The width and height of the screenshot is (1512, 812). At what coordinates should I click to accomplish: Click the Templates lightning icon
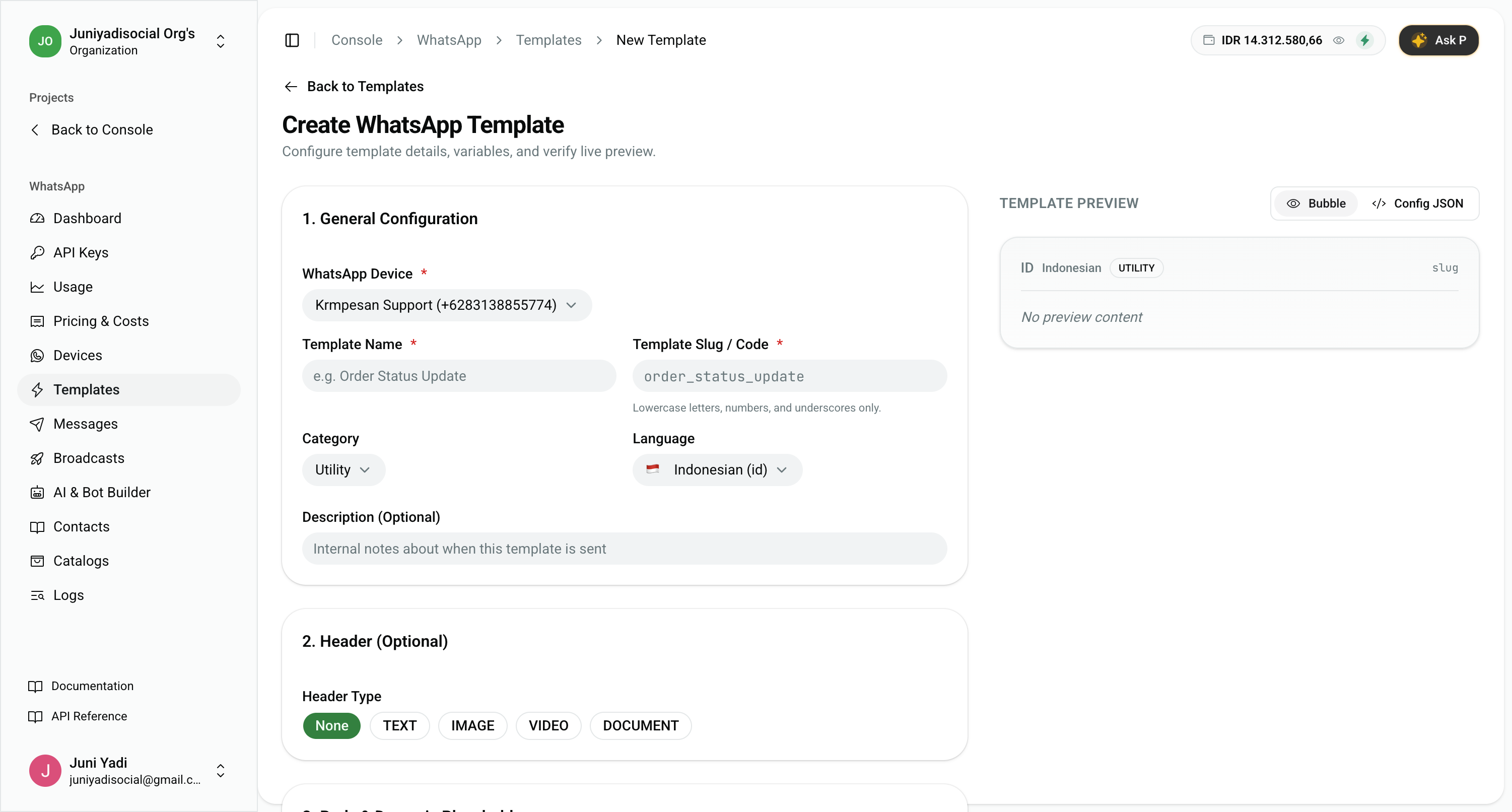pos(37,390)
